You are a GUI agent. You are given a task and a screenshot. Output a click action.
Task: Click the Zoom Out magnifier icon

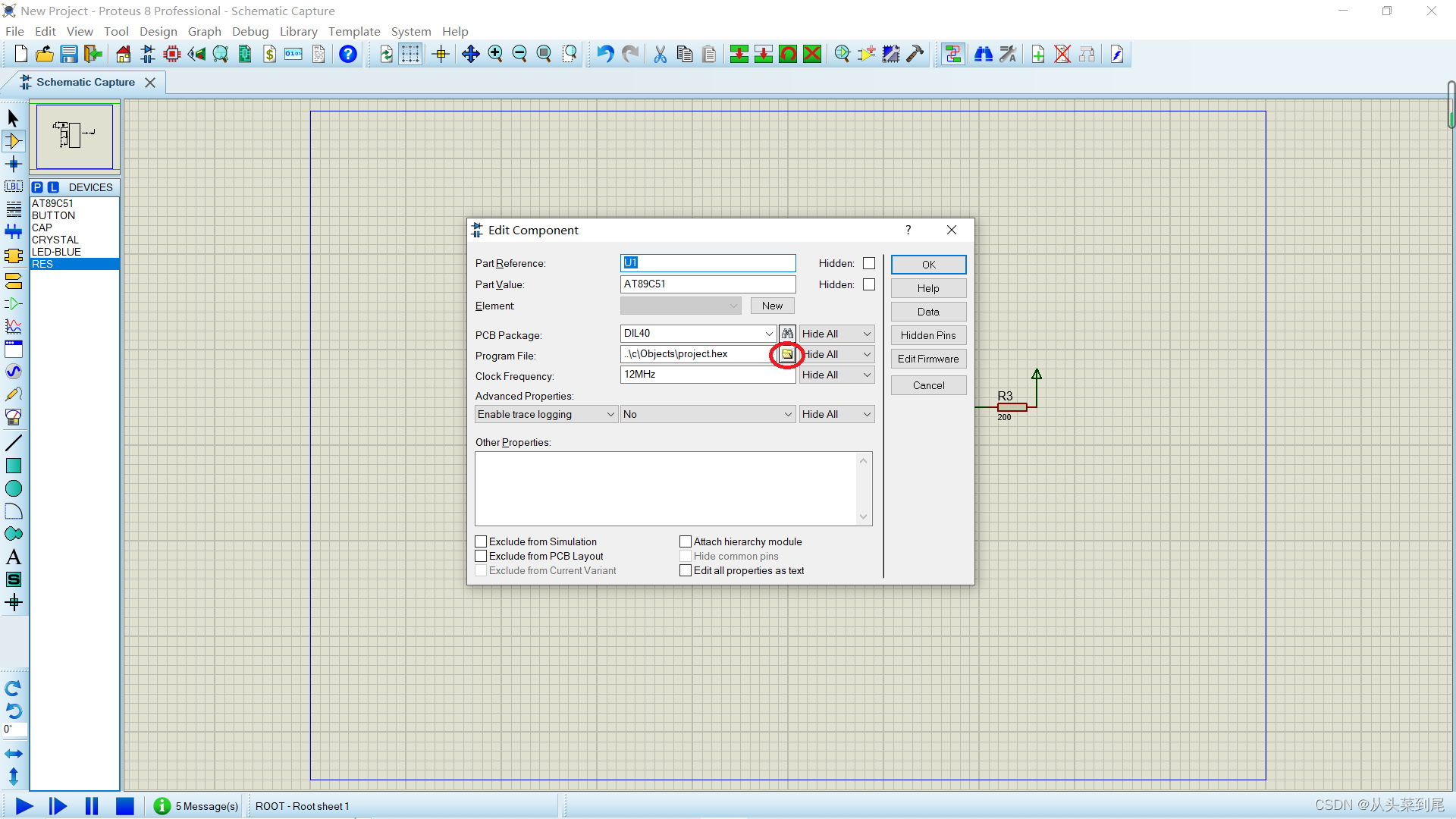pyautogui.click(x=519, y=54)
